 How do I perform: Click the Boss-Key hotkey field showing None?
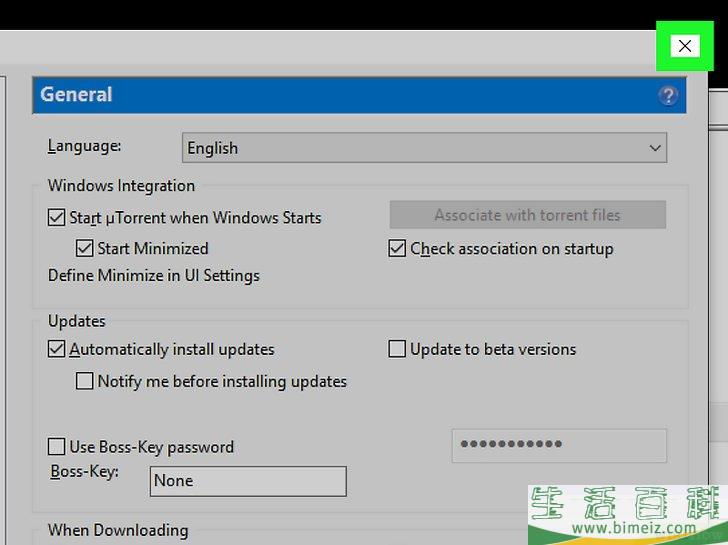click(248, 481)
